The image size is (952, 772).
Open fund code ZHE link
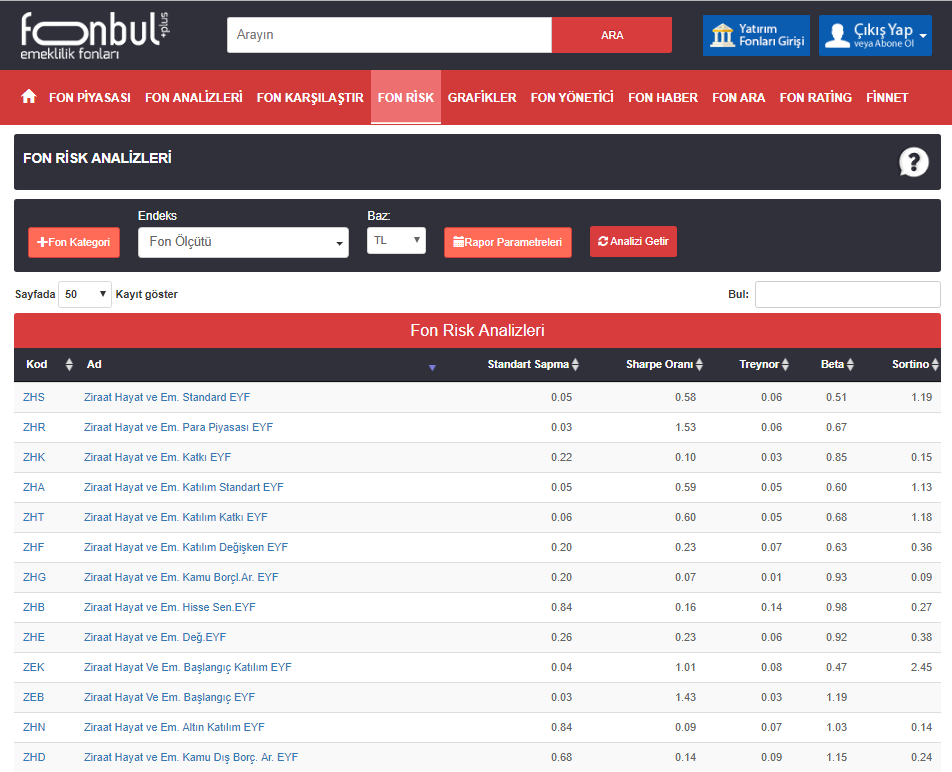[34, 637]
